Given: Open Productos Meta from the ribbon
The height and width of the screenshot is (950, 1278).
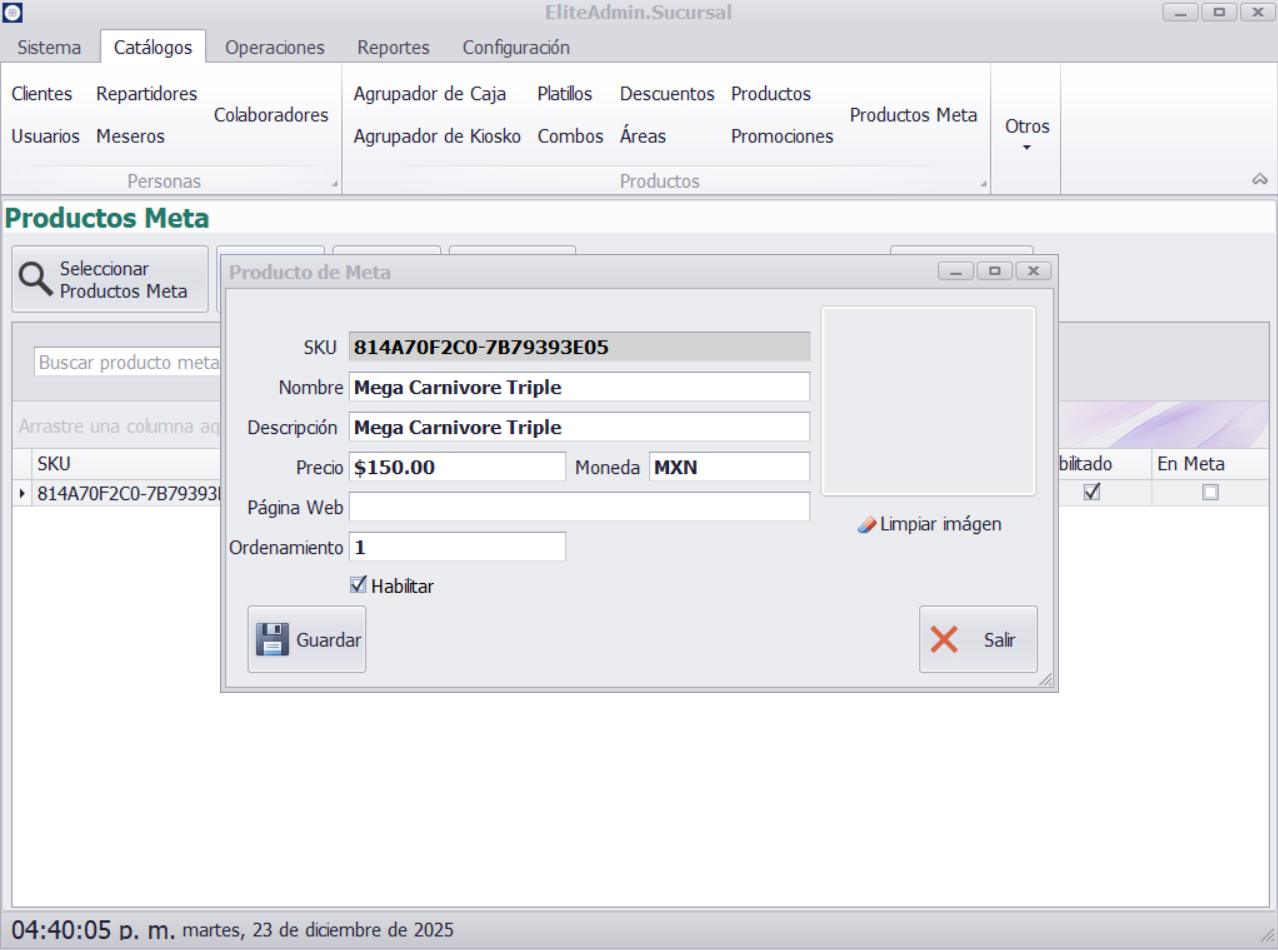Looking at the screenshot, I should coord(913,115).
